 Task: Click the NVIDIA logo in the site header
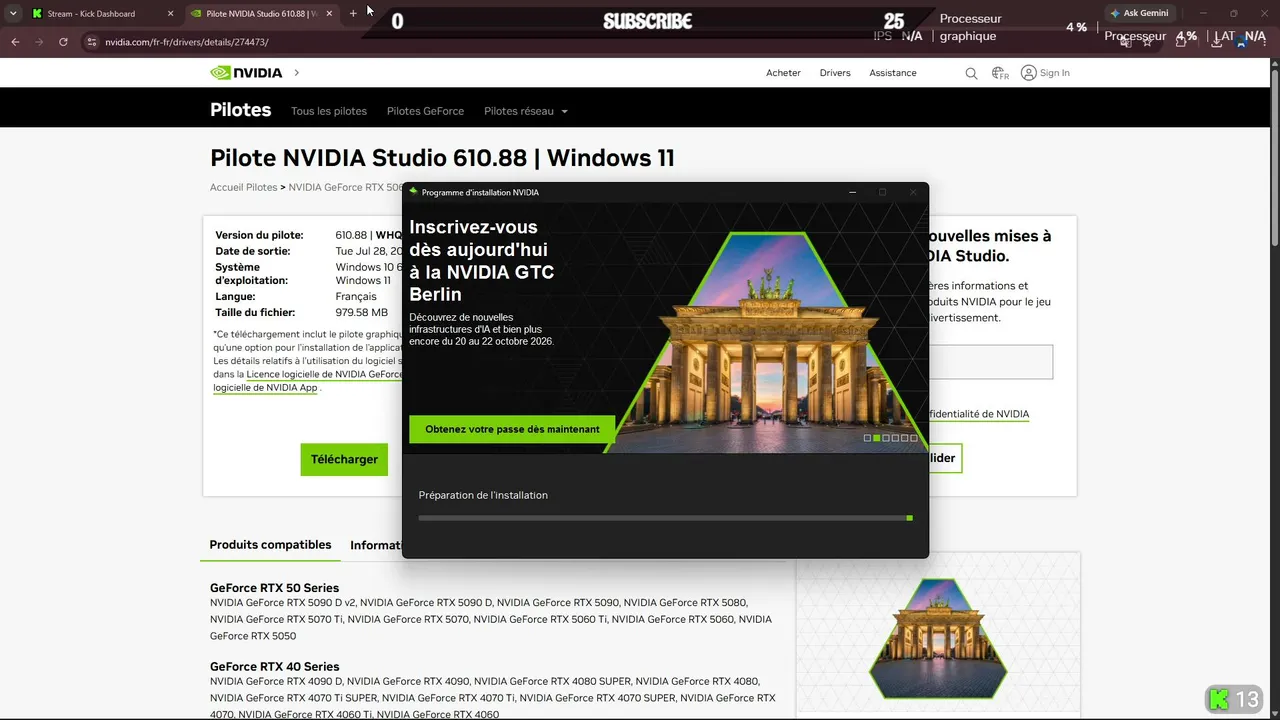point(246,73)
